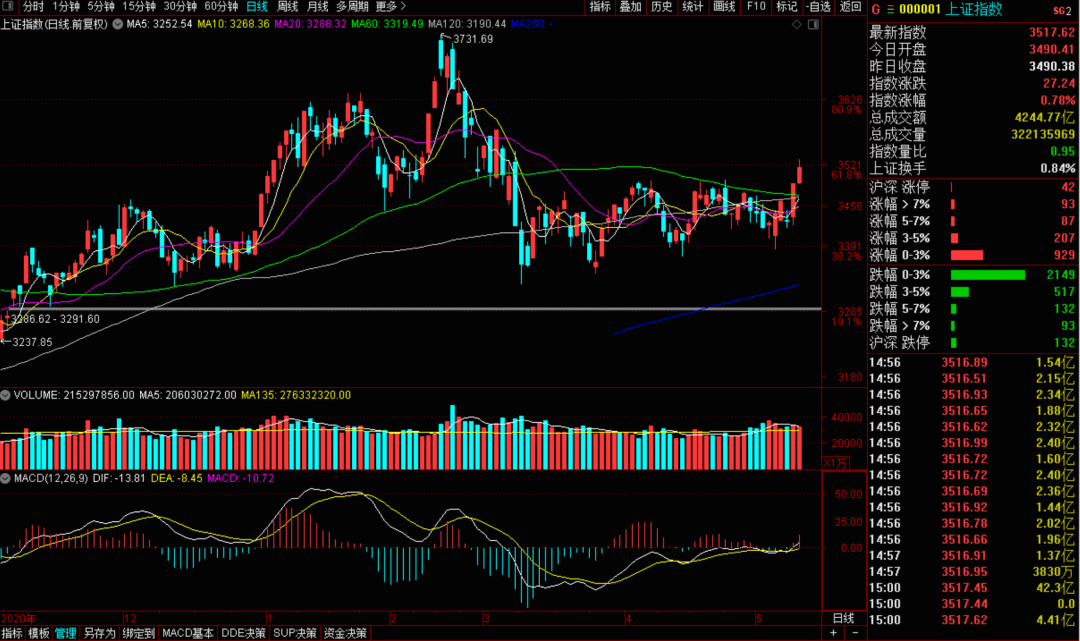The width and height of the screenshot is (1080, 641).
Task: Expand the VOLUME indicator dropdown arrow
Action: [6, 395]
